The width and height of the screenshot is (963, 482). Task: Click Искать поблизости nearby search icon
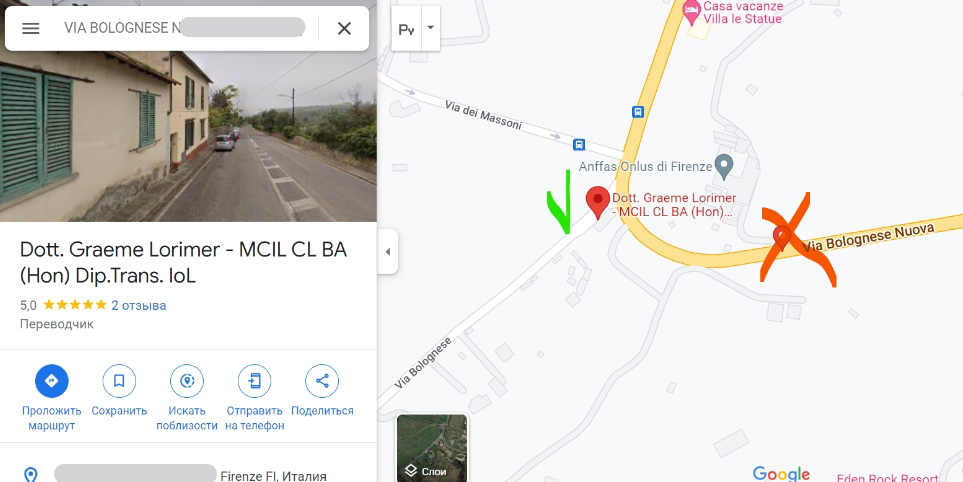(187, 381)
